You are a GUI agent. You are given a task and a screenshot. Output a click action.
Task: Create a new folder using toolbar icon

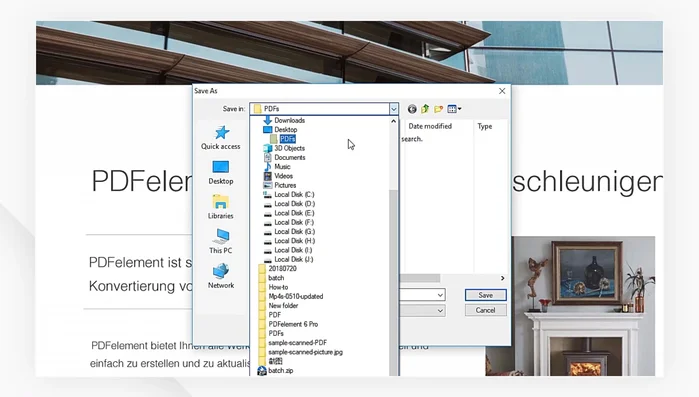pyautogui.click(x=438, y=109)
